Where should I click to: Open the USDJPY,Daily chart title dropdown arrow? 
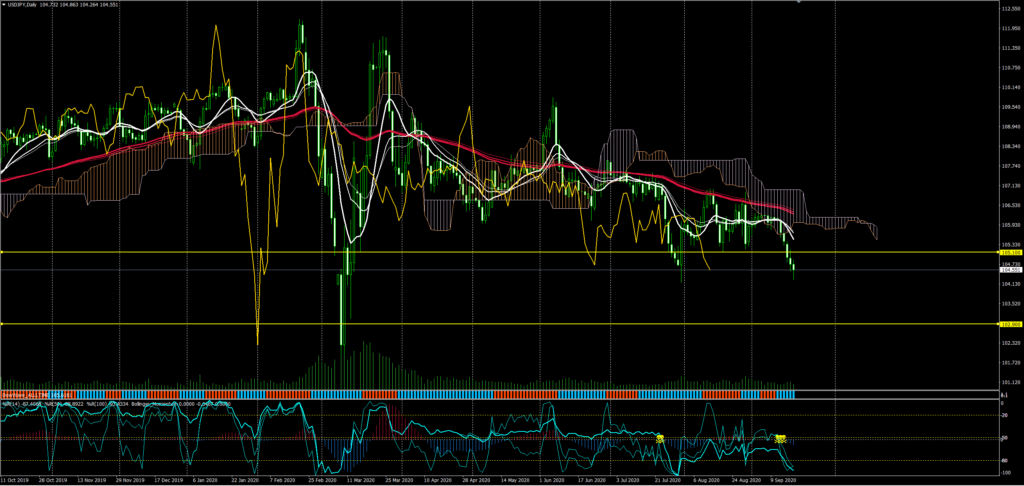pos(5,6)
